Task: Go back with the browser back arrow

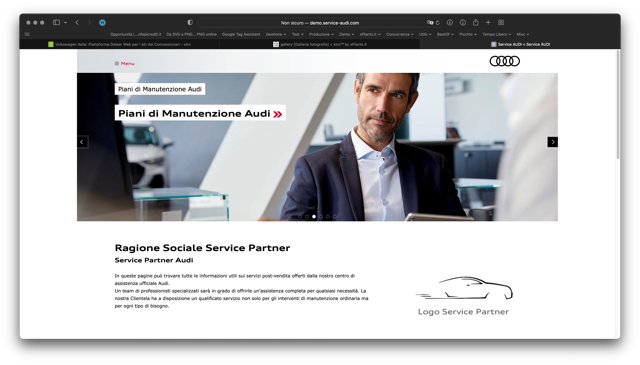Action: (77, 22)
